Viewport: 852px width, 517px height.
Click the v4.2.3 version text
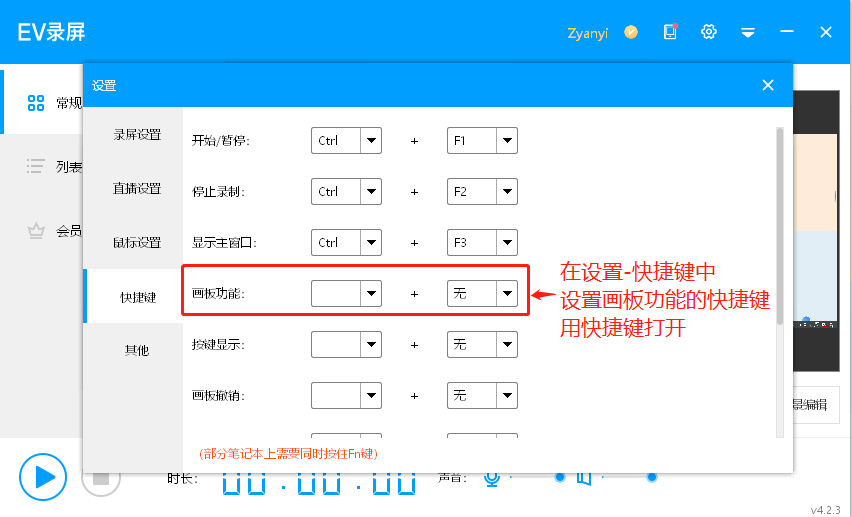(825, 510)
